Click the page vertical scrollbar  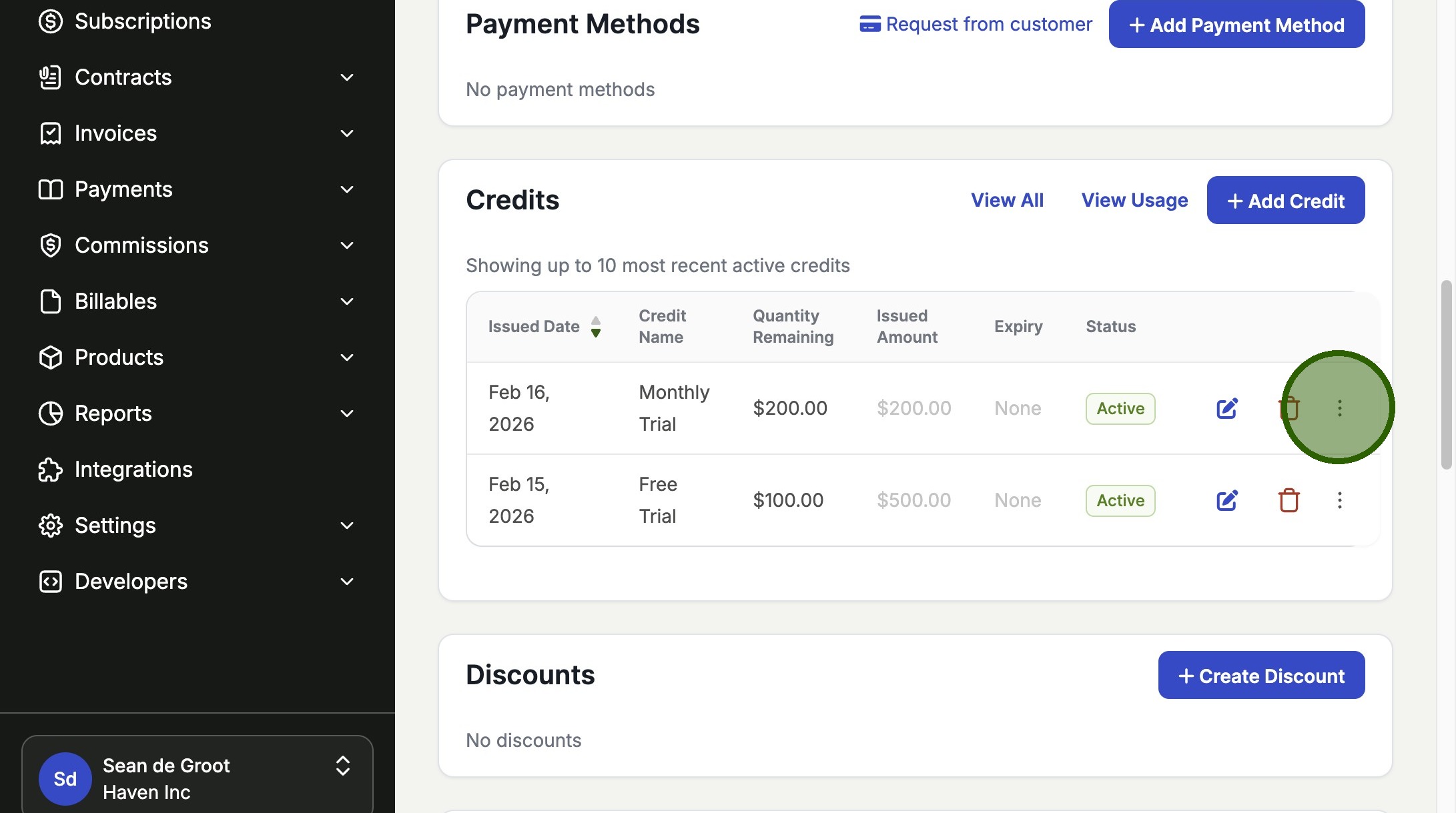tap(1446, 375)
